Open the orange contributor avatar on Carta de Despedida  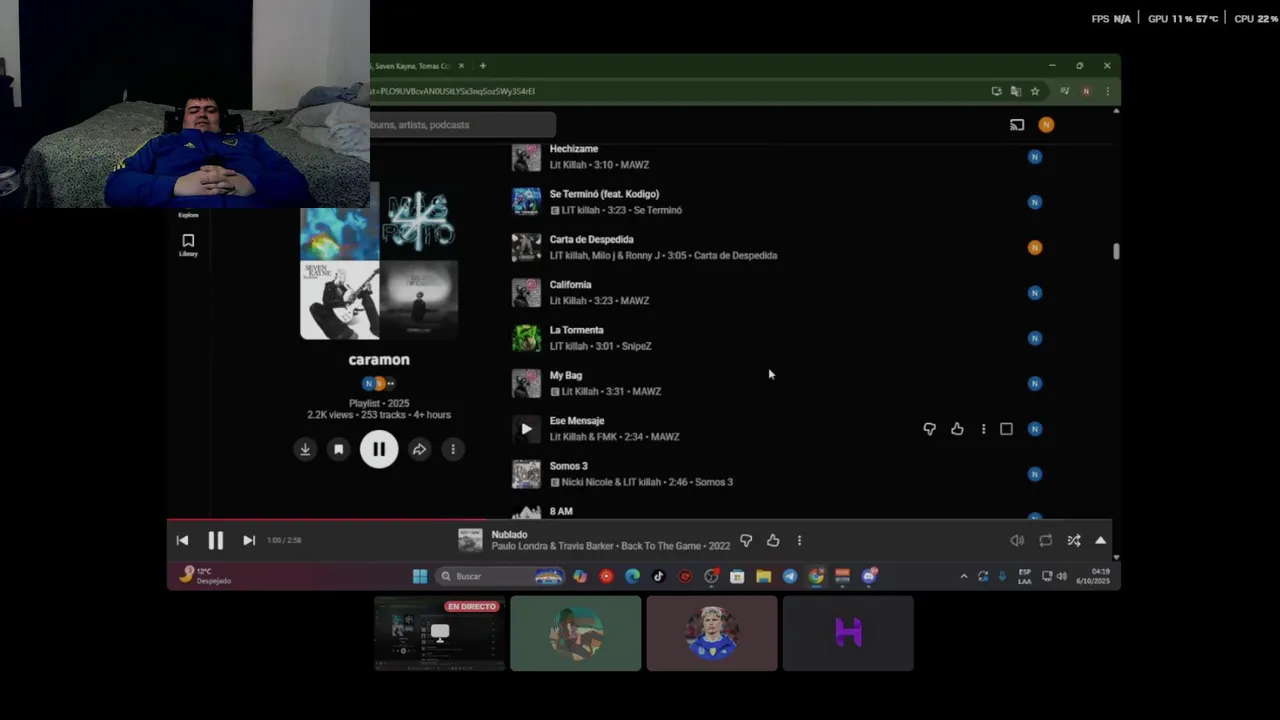point(1035,247)
